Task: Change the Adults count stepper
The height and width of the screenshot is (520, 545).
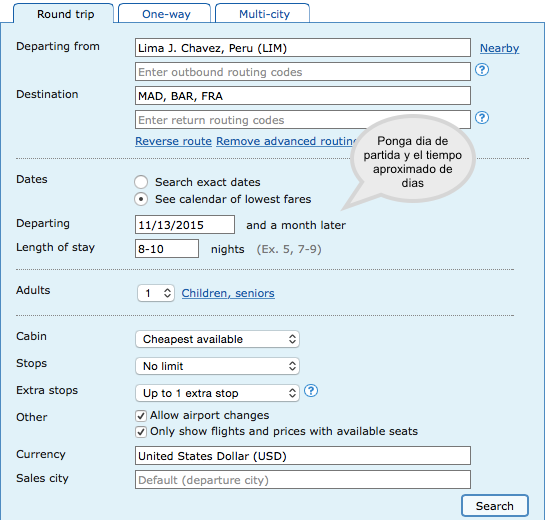Action: coord(156,293)
